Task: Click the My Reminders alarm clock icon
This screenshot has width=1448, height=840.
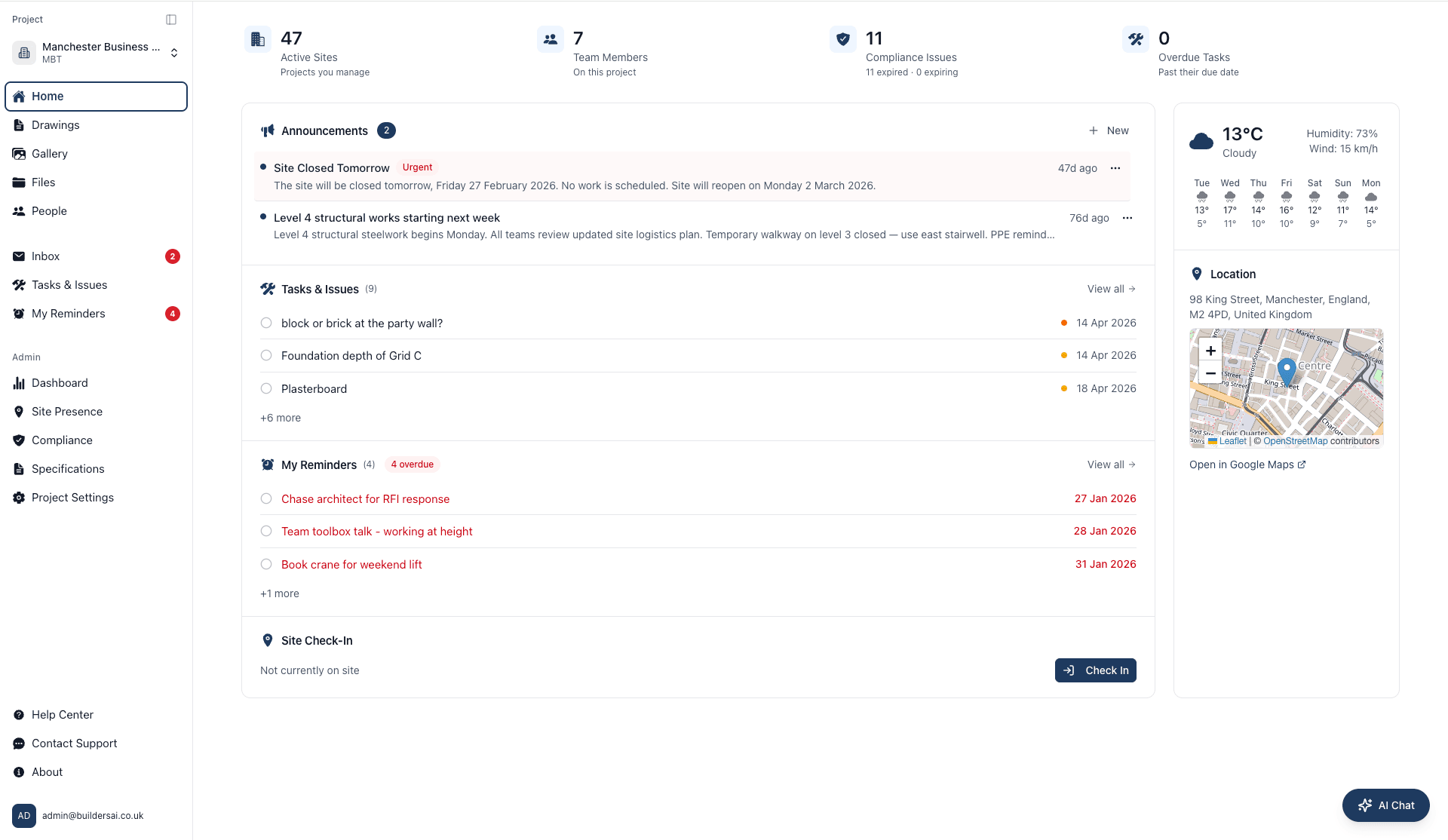Action: [267, 464]
